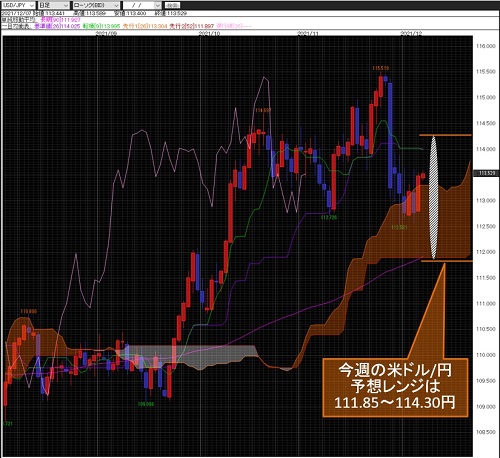Click the 2021/09 date label on time axis
This screenshot has height=458, width=500.
click(106, 34)
